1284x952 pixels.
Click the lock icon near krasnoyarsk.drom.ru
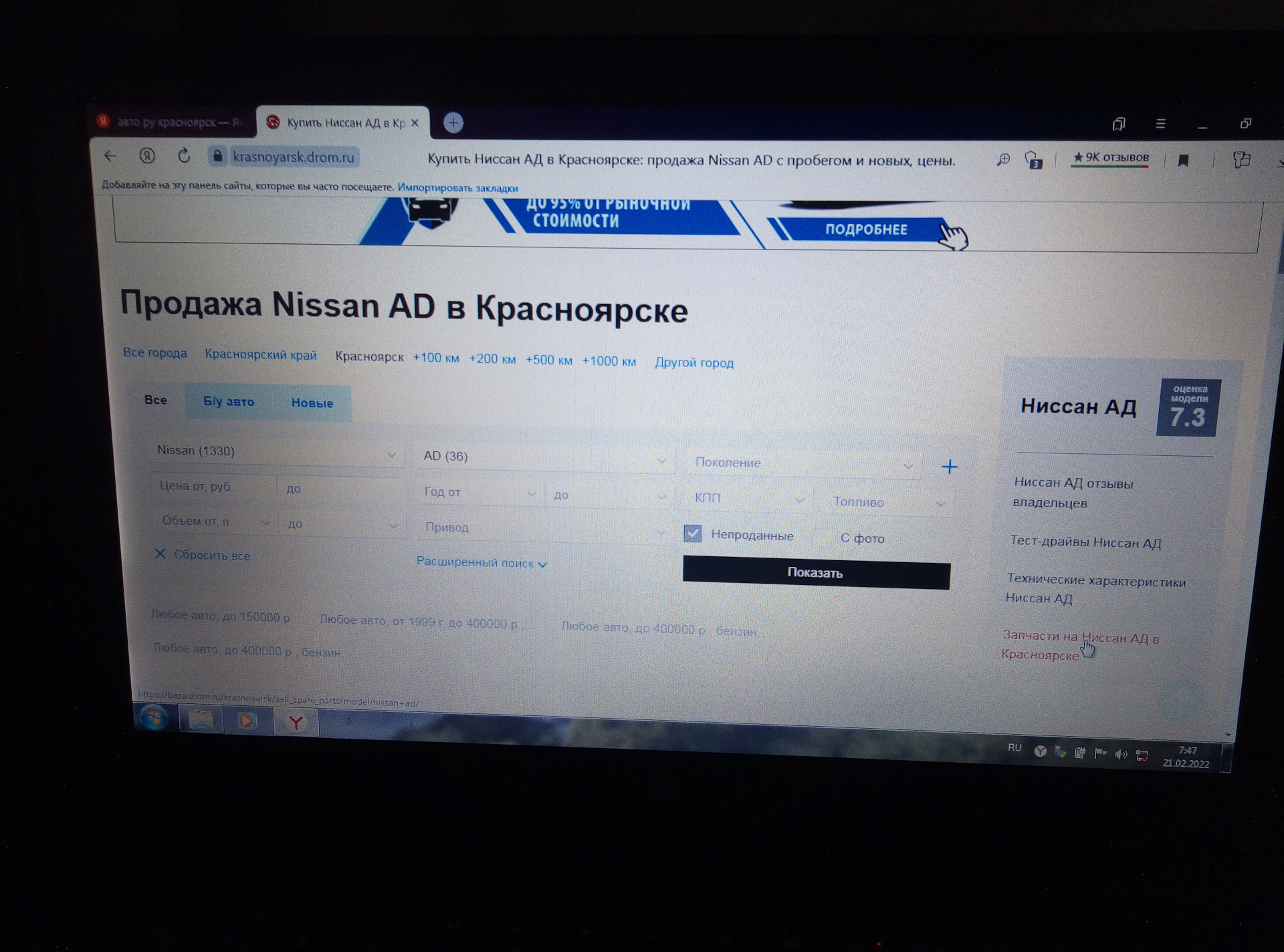[217, 156]
